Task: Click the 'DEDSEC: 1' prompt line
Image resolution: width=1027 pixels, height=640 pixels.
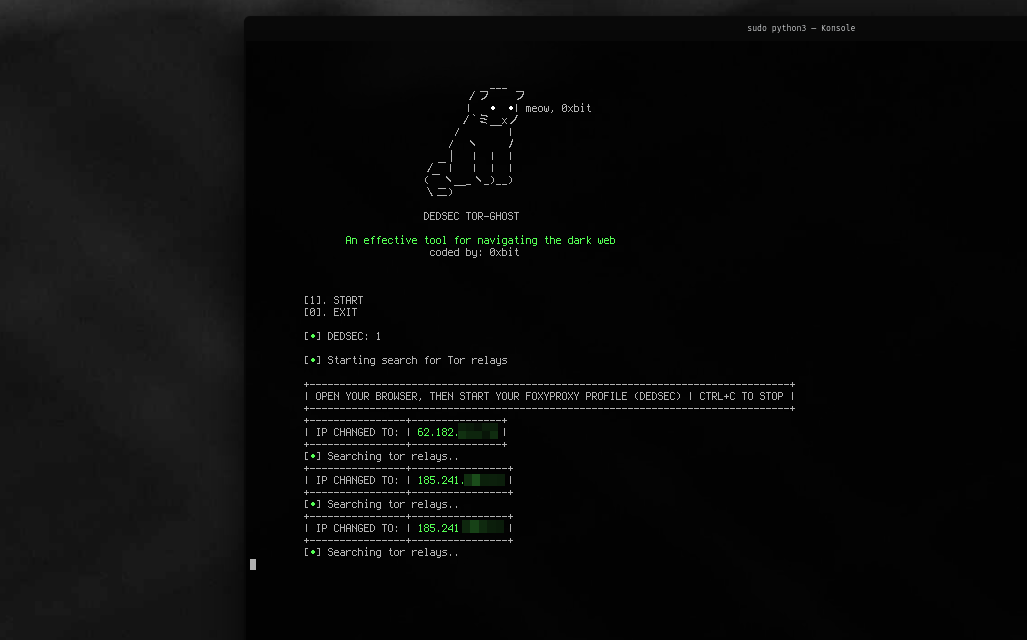Action: point(343,336)
